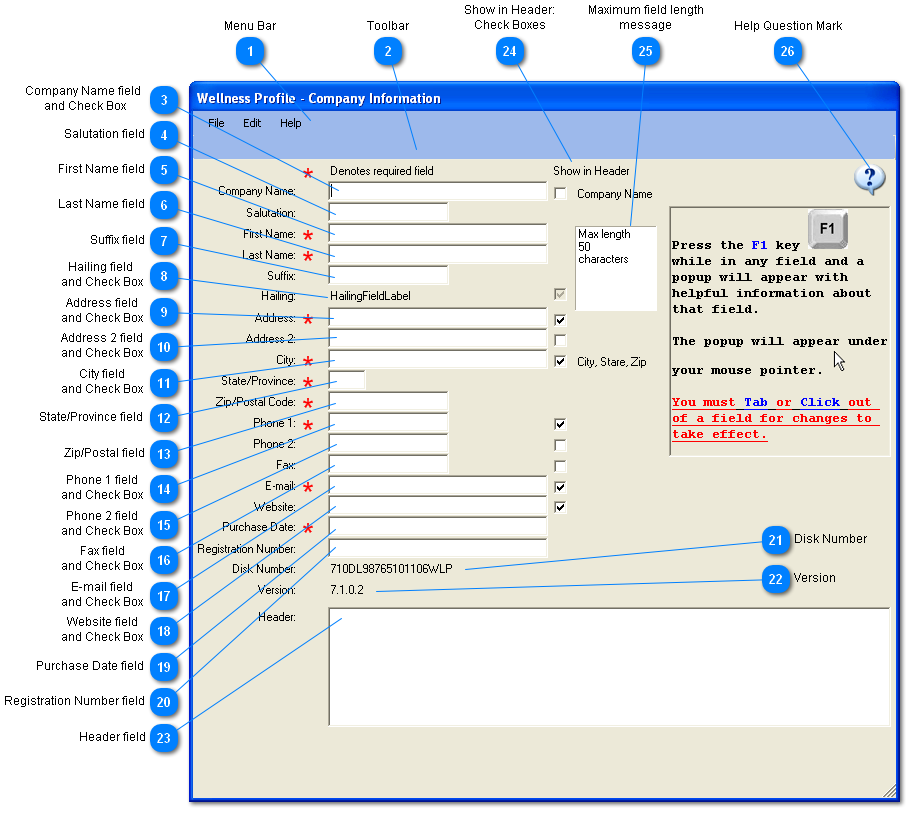Click the Version value 7.1.0.2
The height and width of the screenshot is (815, 913).
click(346, 590)
